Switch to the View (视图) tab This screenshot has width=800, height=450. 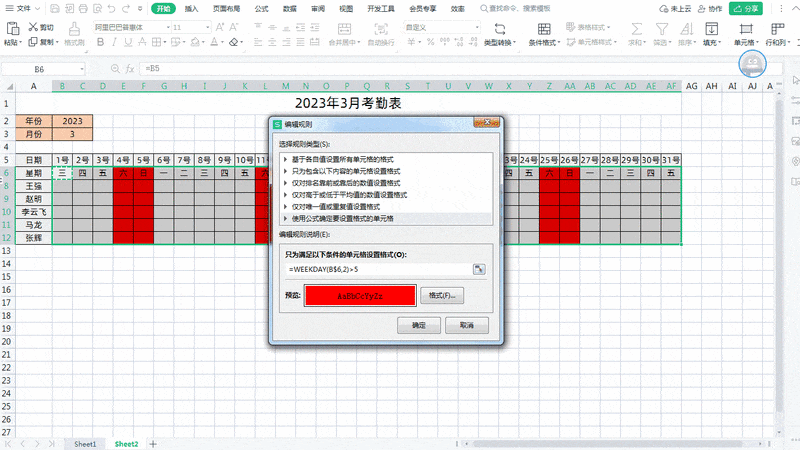point(346,9)
